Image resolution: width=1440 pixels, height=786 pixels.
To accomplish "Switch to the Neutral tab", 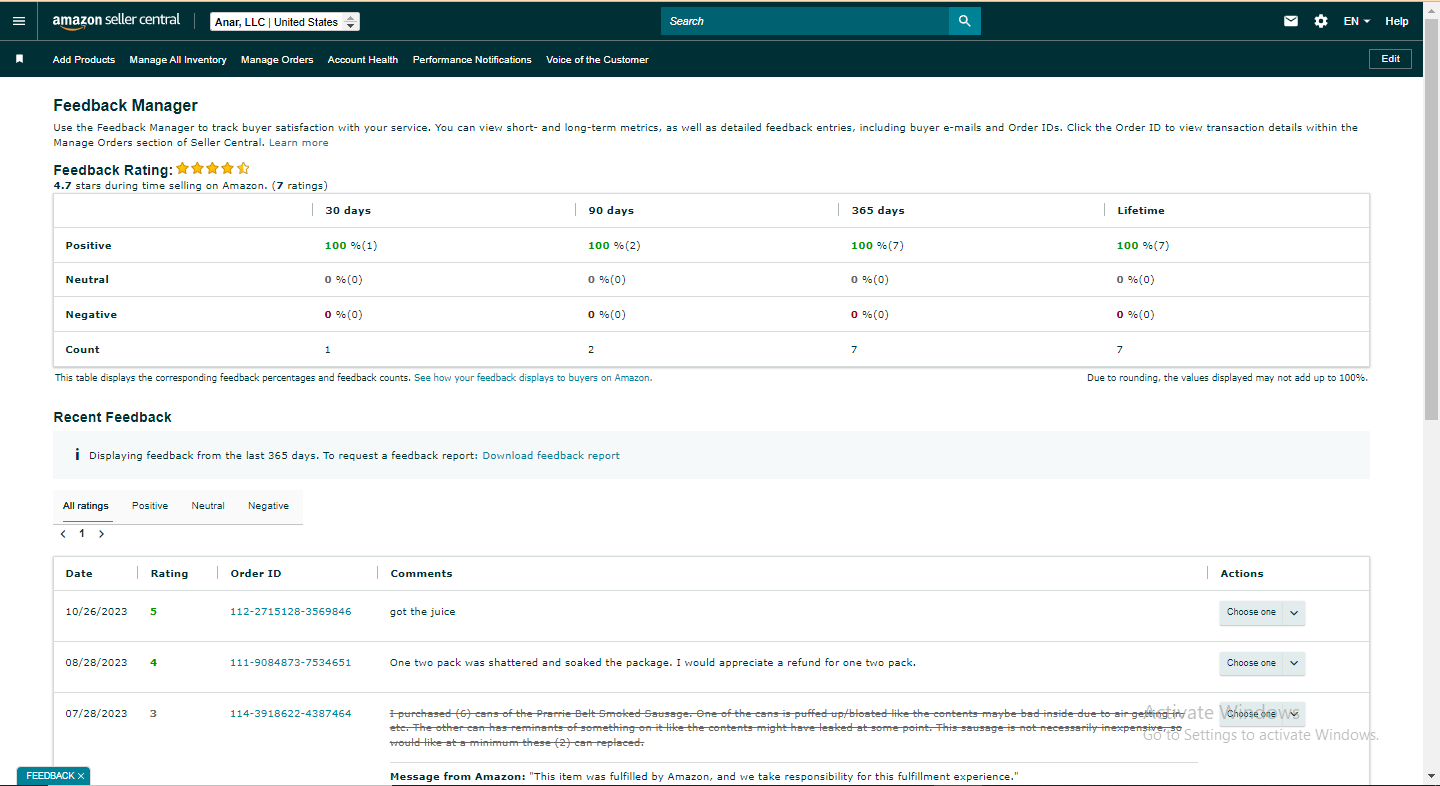I will [x=208, y=506].
